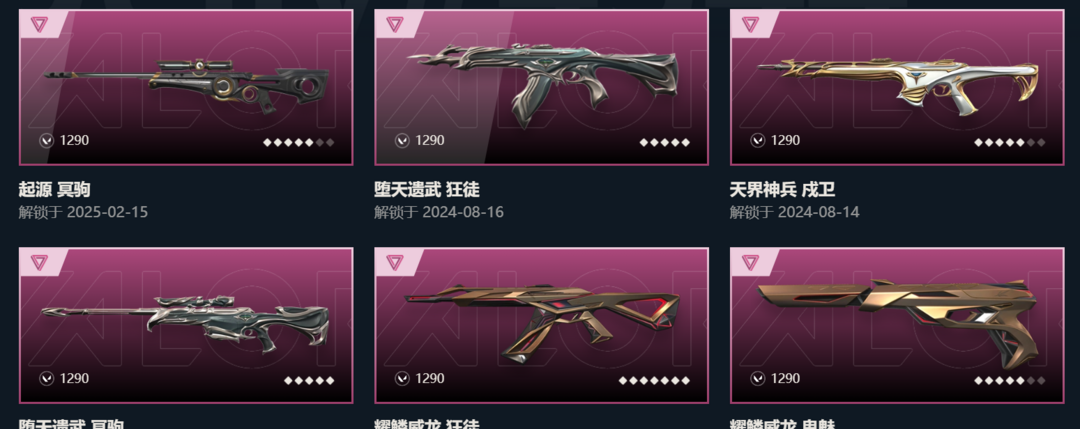
Task: Click the VP currency icon on 天界神兵 戍卫 card
Action: coord(758,140)
